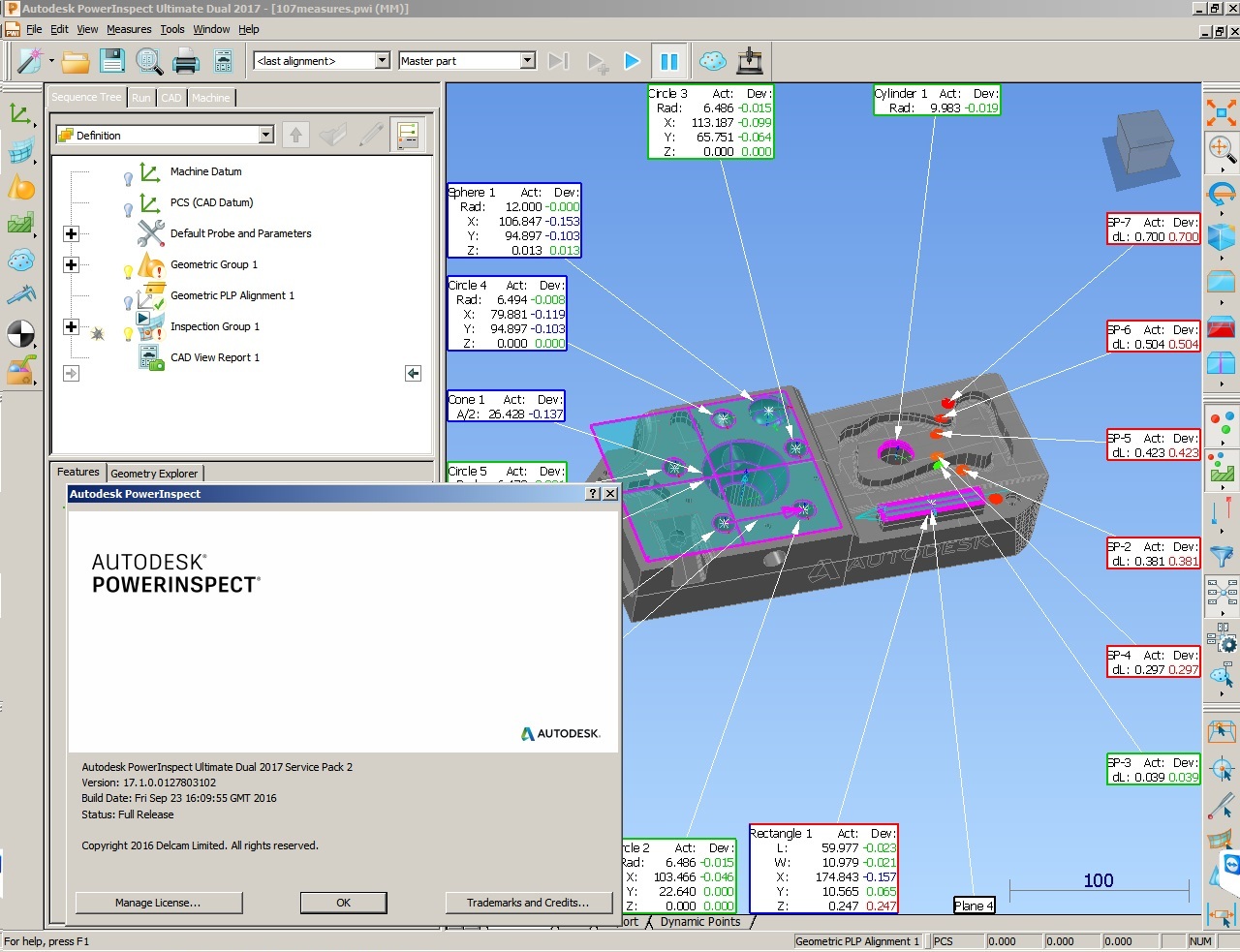Open the Dynamic Points tab

point(699,922)
